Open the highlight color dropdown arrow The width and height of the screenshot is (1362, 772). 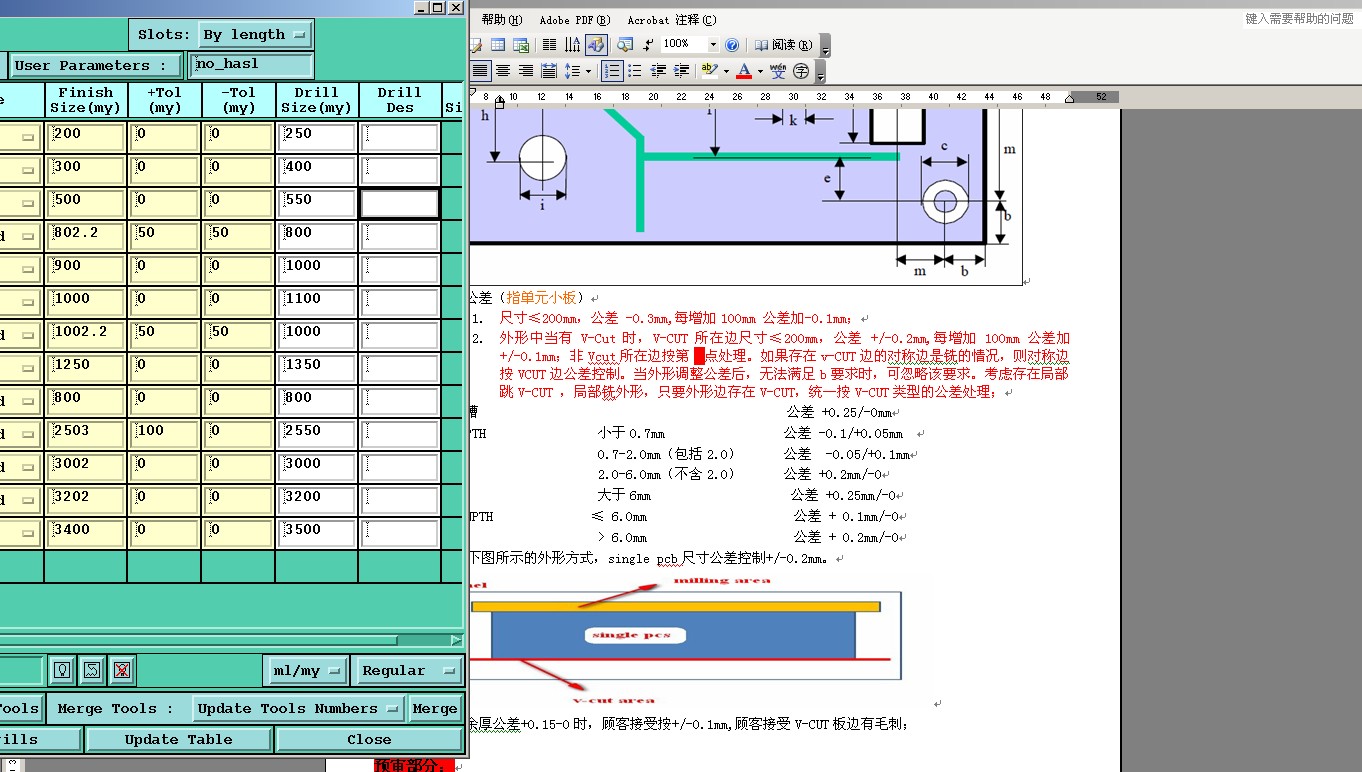click(x=726, y=71)
